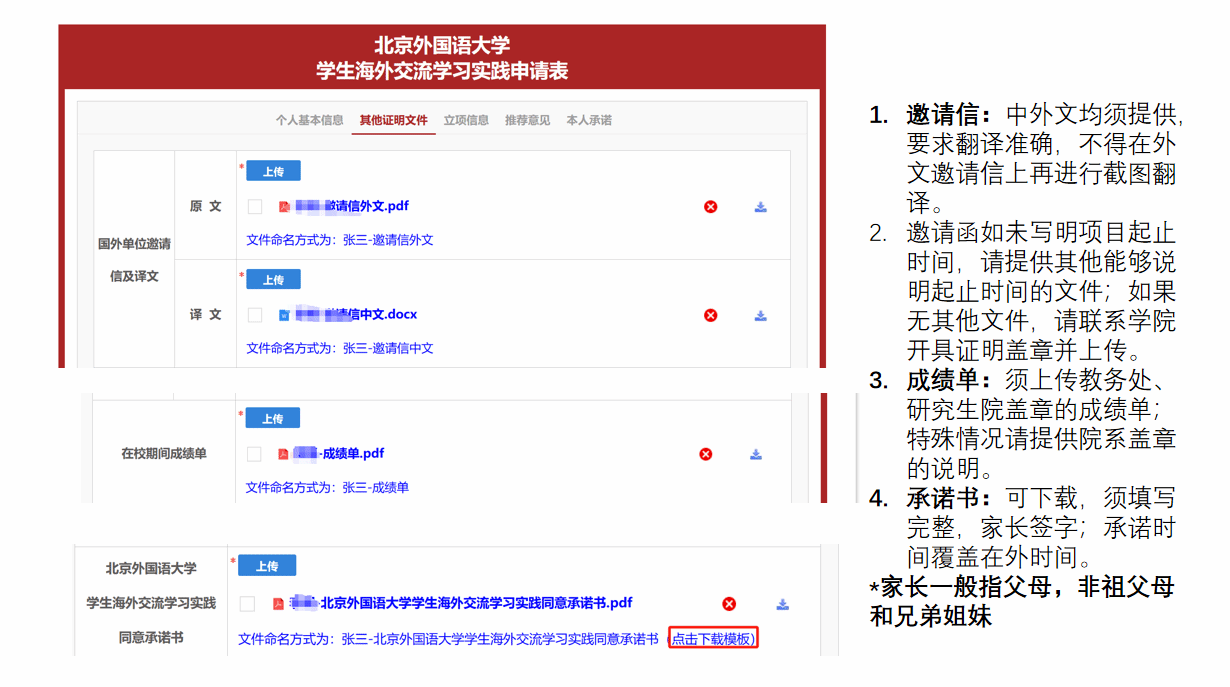Remove the 成绩单.pdf file using red X
This screenshot has height=687, width=1230.
(705, 454)
